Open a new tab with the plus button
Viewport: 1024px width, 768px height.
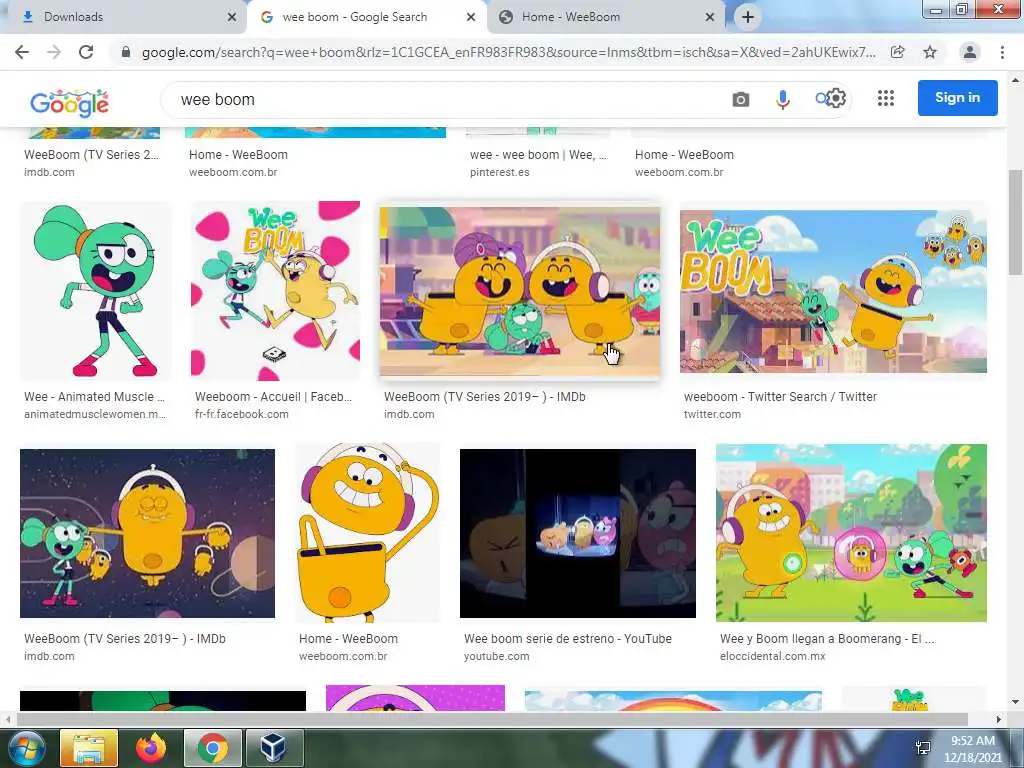coord(748,17)
